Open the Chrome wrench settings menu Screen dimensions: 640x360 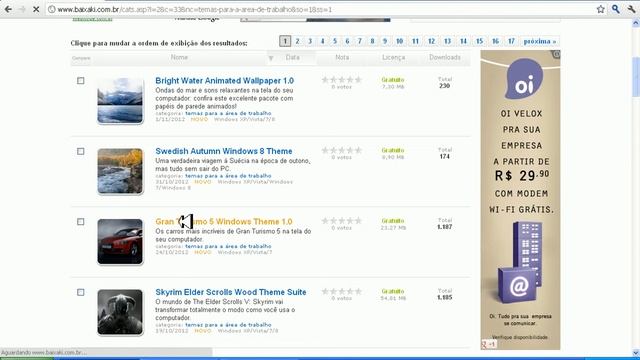coord(631,9)
